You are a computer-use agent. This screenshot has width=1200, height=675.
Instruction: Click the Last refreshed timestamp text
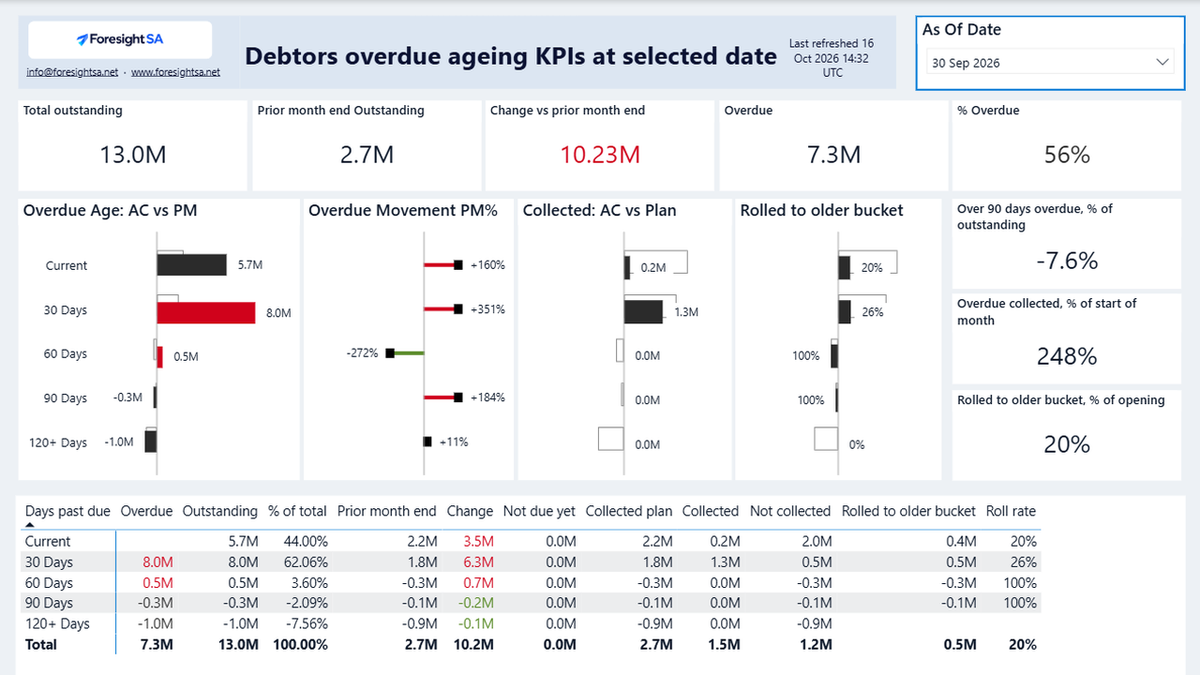click(x=831, y=58)
